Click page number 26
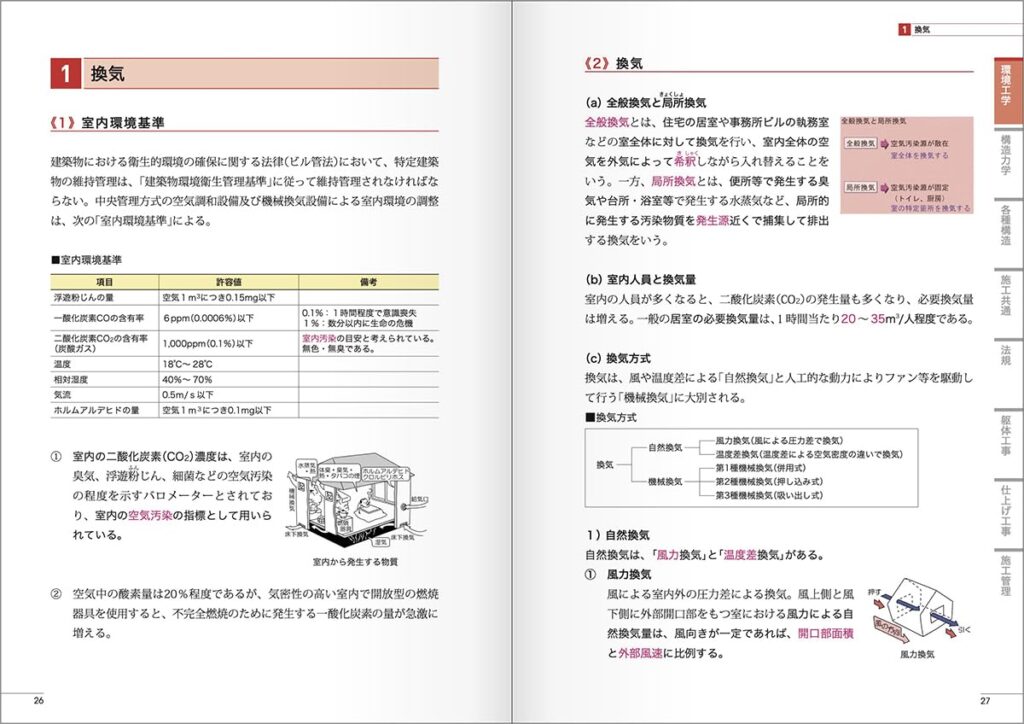The width and height of the screenshot is (1024, 724). 39,700
